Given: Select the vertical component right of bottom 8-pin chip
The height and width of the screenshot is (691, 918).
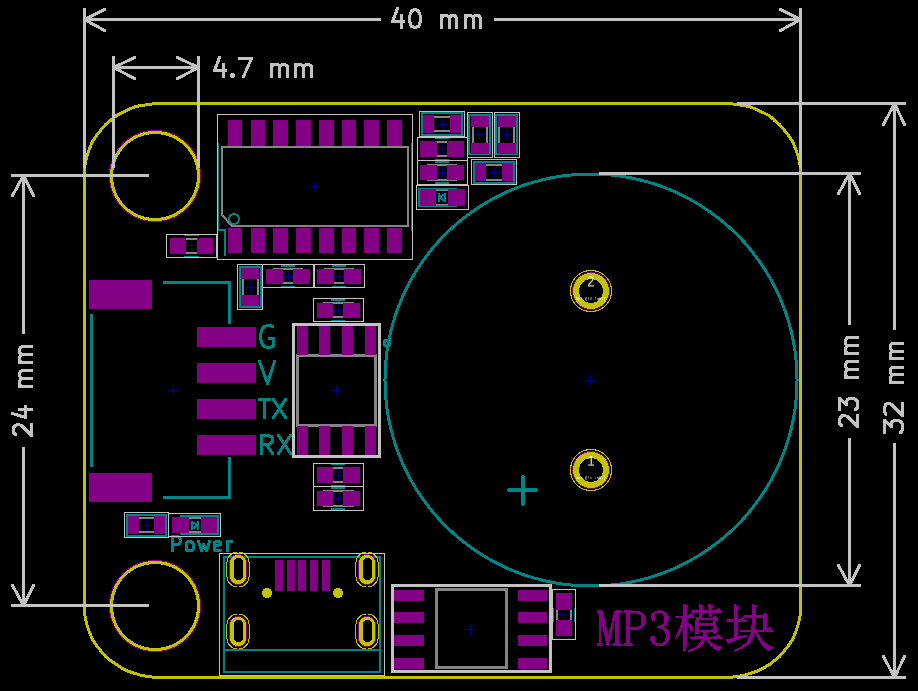Looking at the screenshot, I should (x=564, y=614).
